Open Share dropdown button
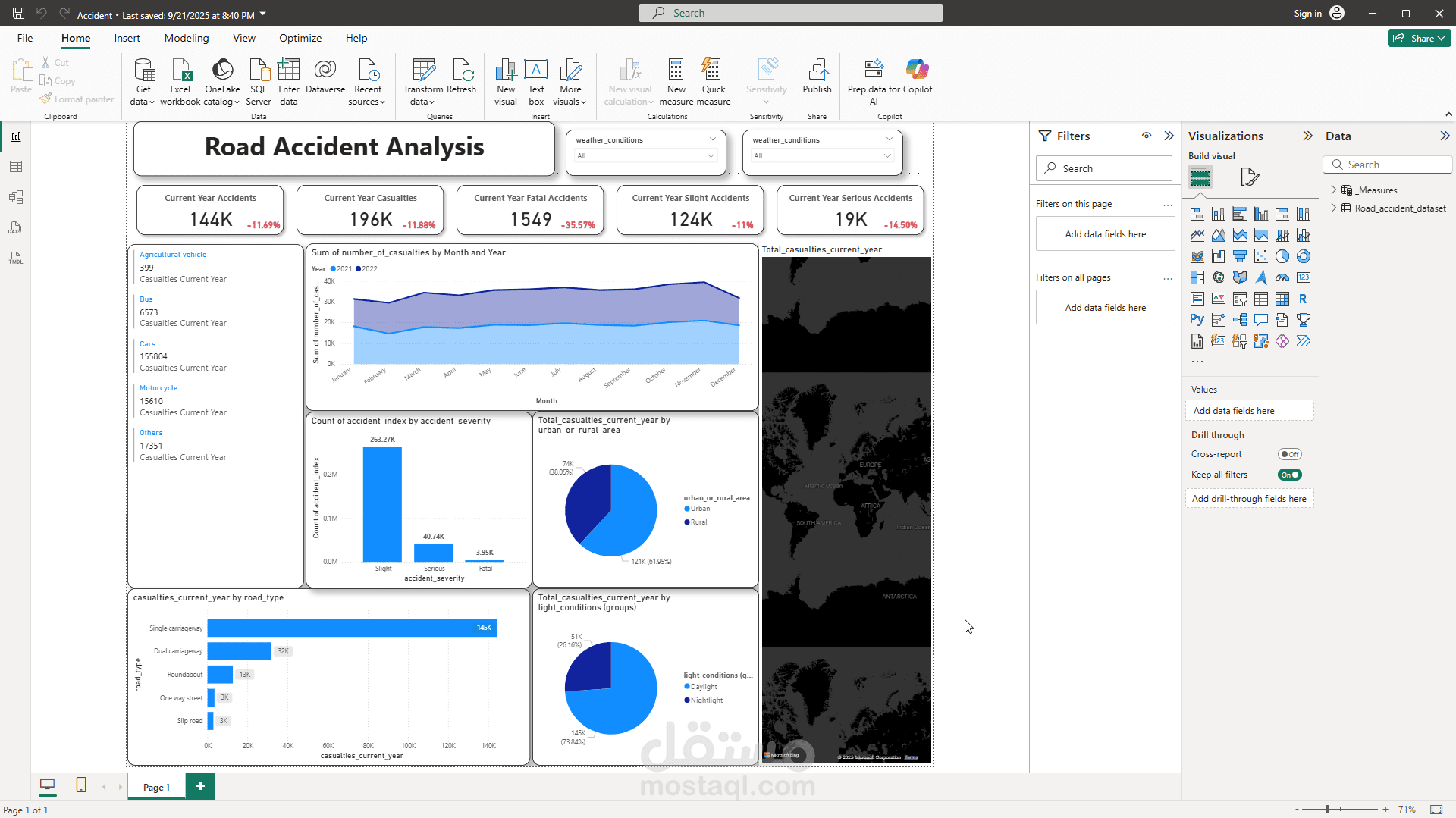1456x818 pixels. (1419, 38)
